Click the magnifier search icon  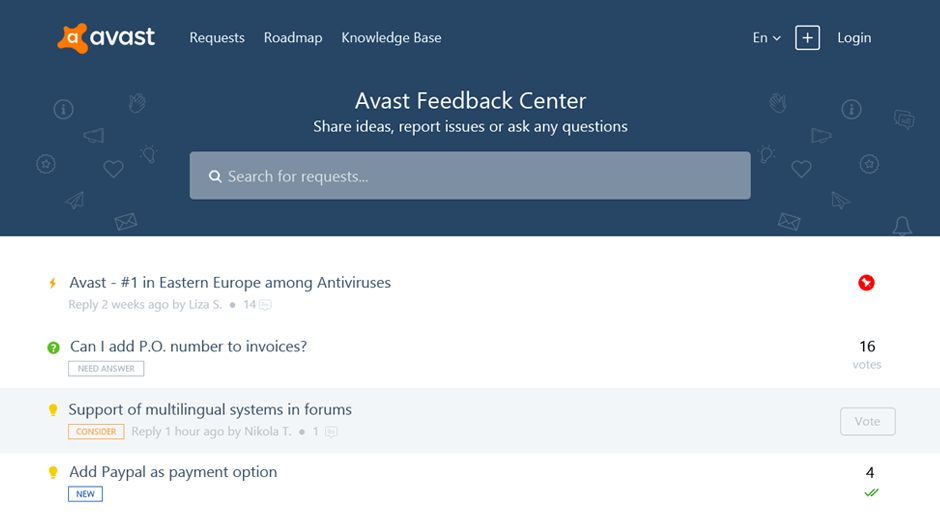click(215, 177)
